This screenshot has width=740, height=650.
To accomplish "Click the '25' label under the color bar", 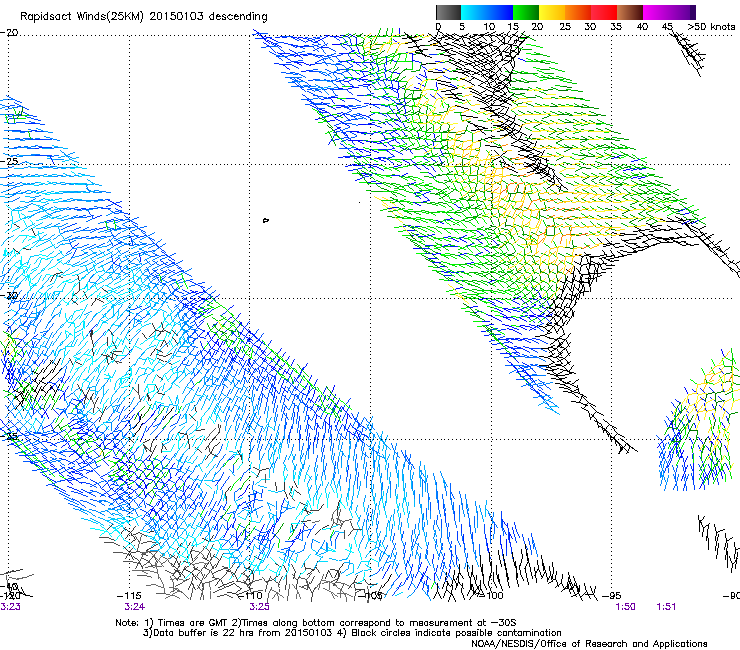I will [565, 27].
